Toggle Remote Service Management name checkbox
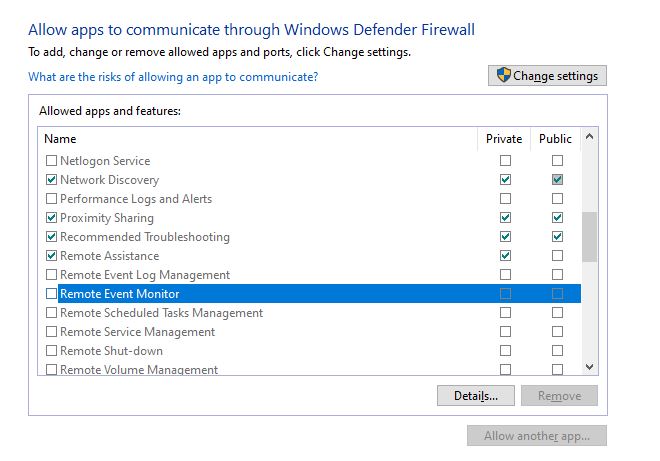Screen dimensions: 660x461 click(51, 332)
